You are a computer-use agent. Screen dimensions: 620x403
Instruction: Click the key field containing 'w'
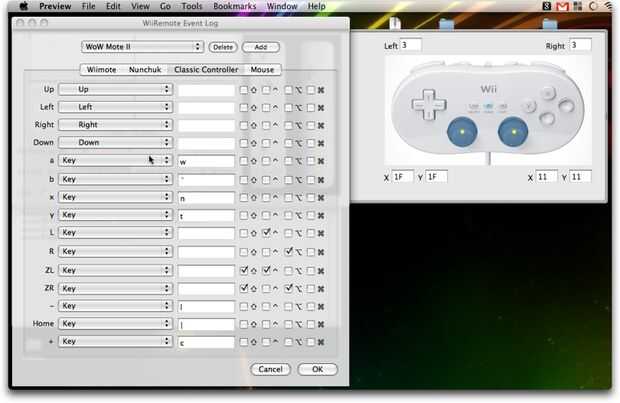206,161
